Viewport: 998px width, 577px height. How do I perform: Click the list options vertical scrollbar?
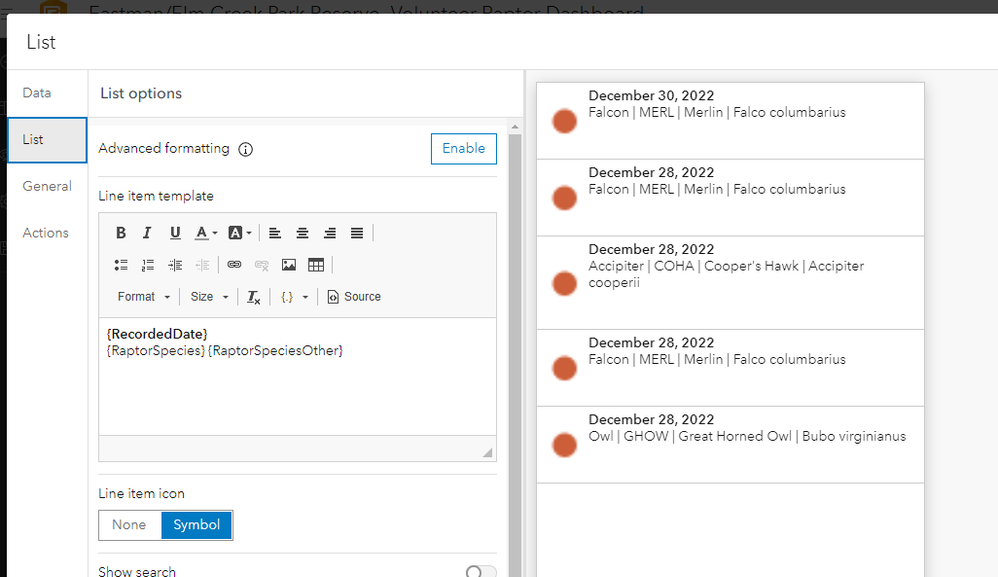pos(515,356)
